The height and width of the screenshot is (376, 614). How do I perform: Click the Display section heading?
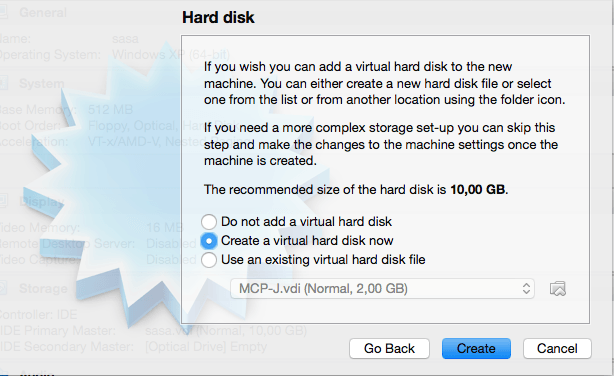point(42,202)
